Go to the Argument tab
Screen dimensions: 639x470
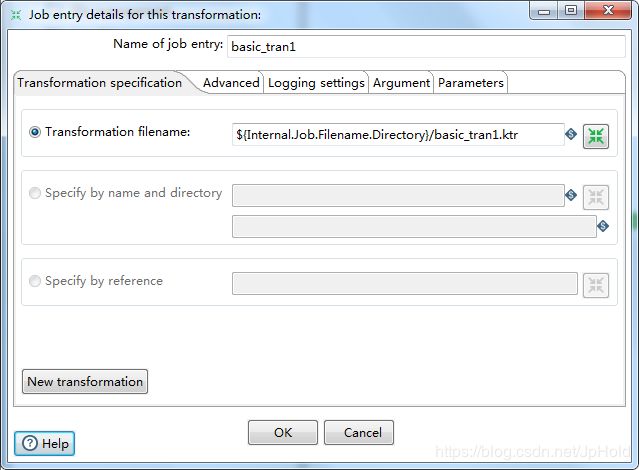(x=401, y=83)
